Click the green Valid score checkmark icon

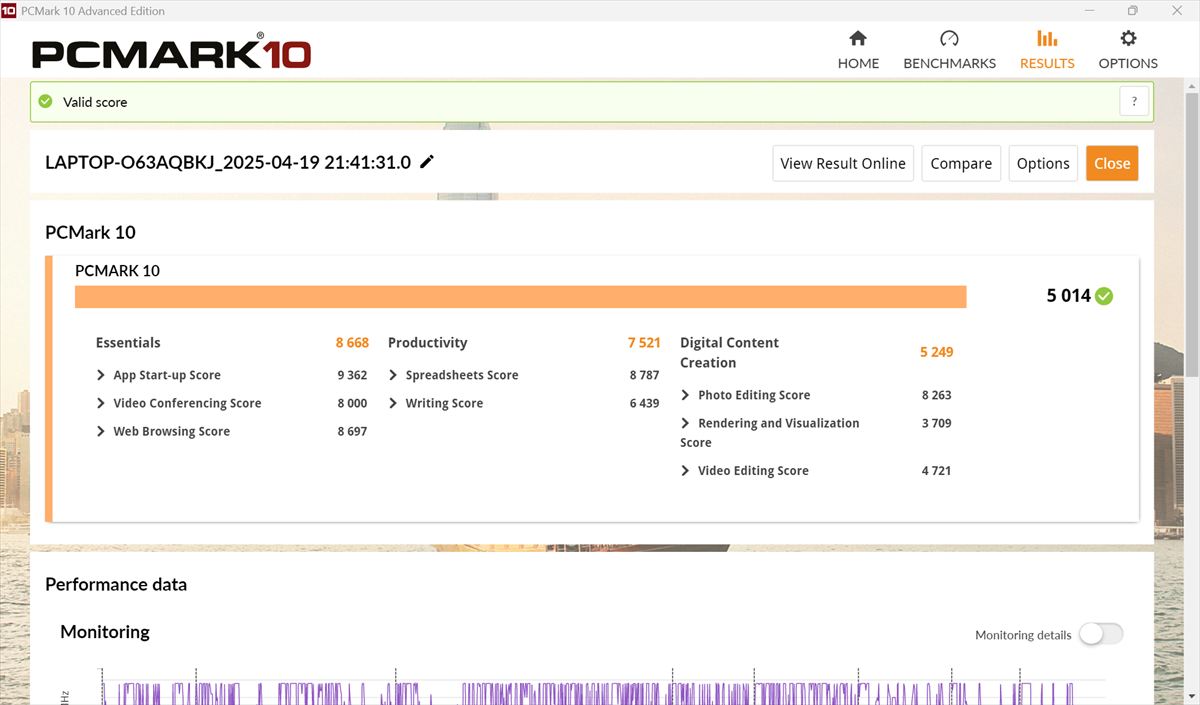coord(45,101)
